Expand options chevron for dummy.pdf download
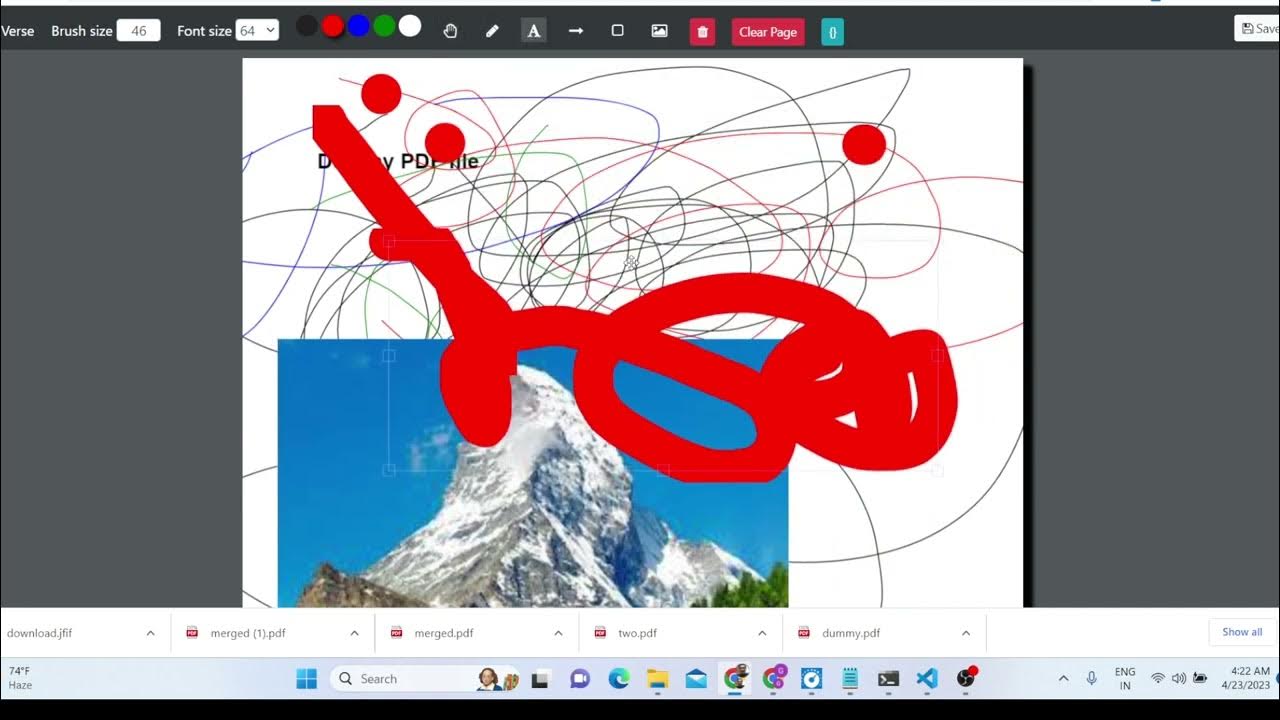This screenshot has width=1280, height=720. point(966,633)
